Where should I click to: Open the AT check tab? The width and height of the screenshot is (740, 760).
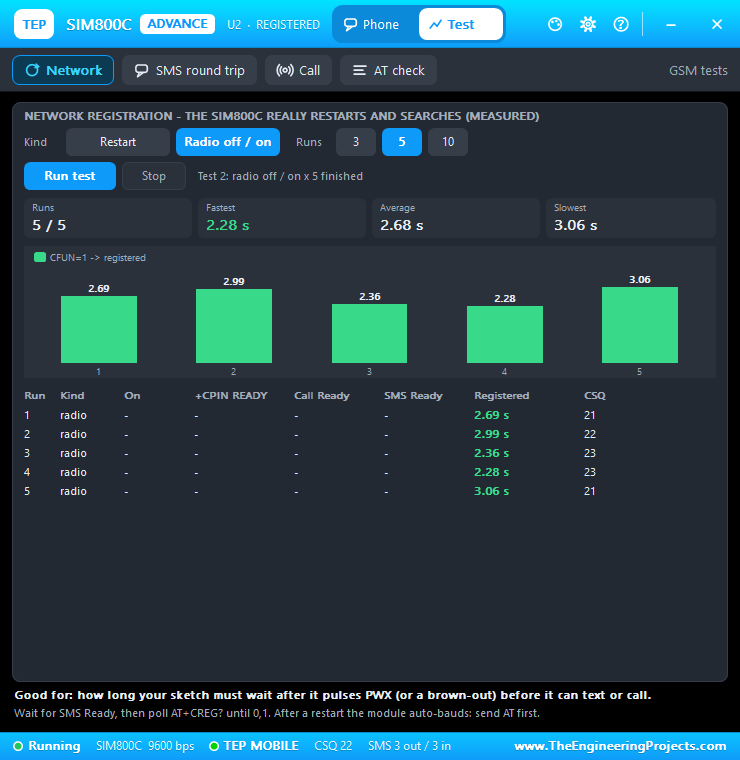(388, 70)
